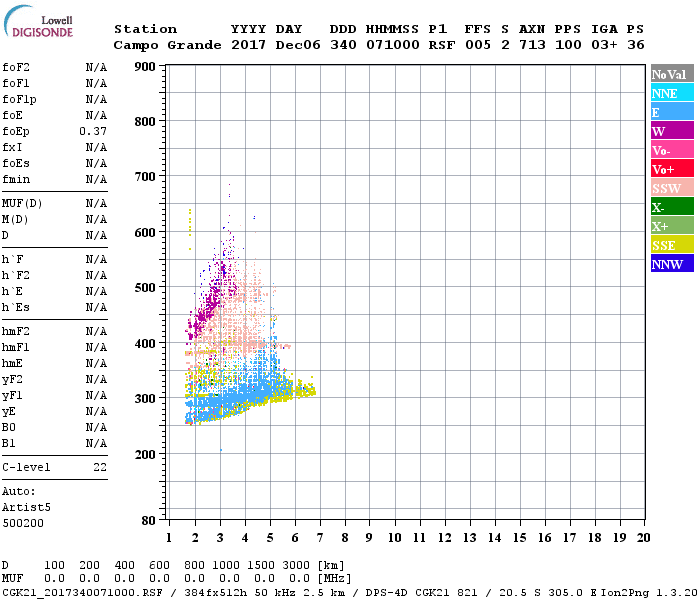
Task: Click the 300 km height axis label
Action: click(x=145, y=398)
